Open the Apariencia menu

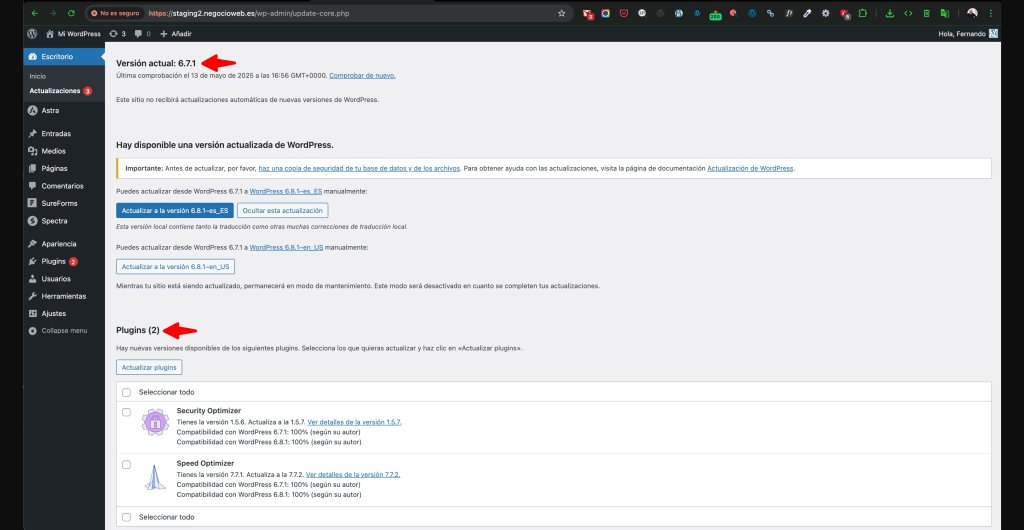pos(64,243)
